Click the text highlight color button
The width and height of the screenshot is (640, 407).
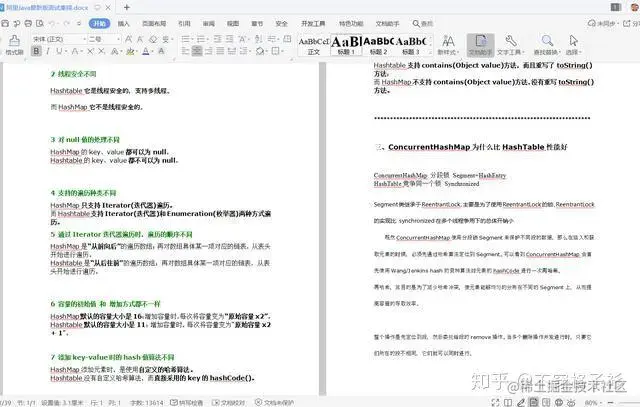click(x=130, y=51)
